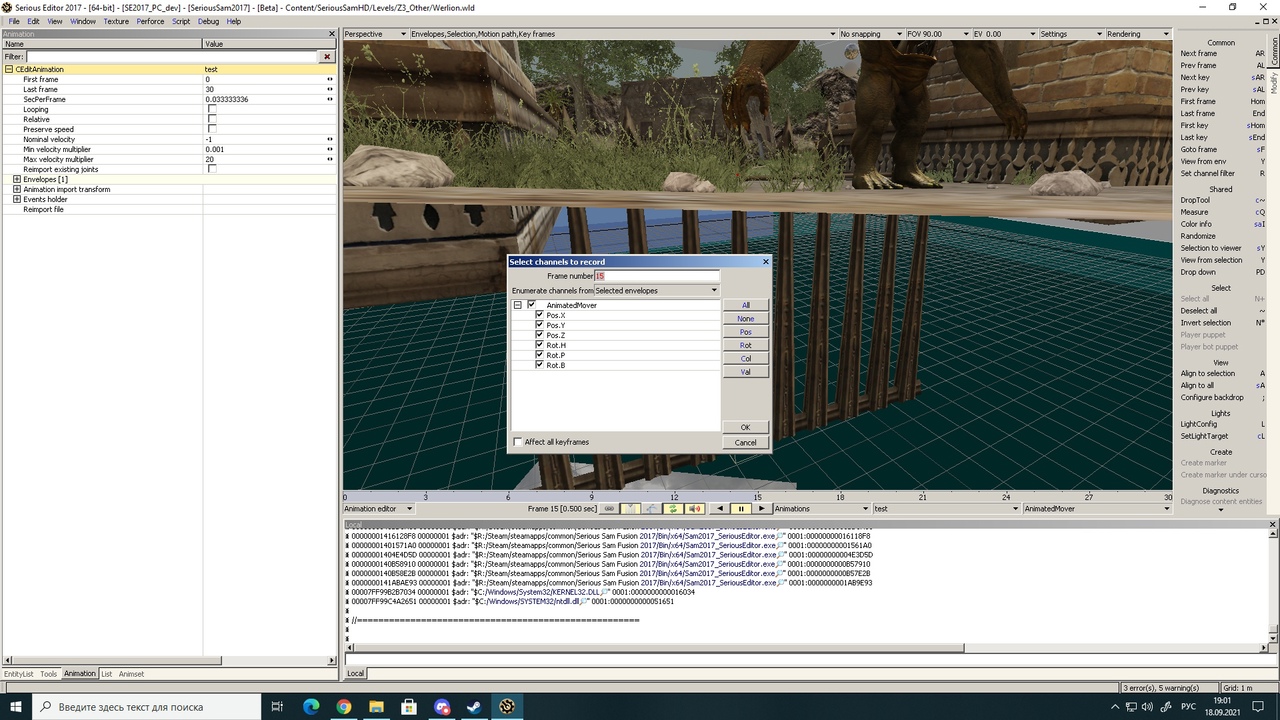The image size is (1280, 720).
Task: Uncheck the Pos.Z channel
Action: tap(540, 335)
